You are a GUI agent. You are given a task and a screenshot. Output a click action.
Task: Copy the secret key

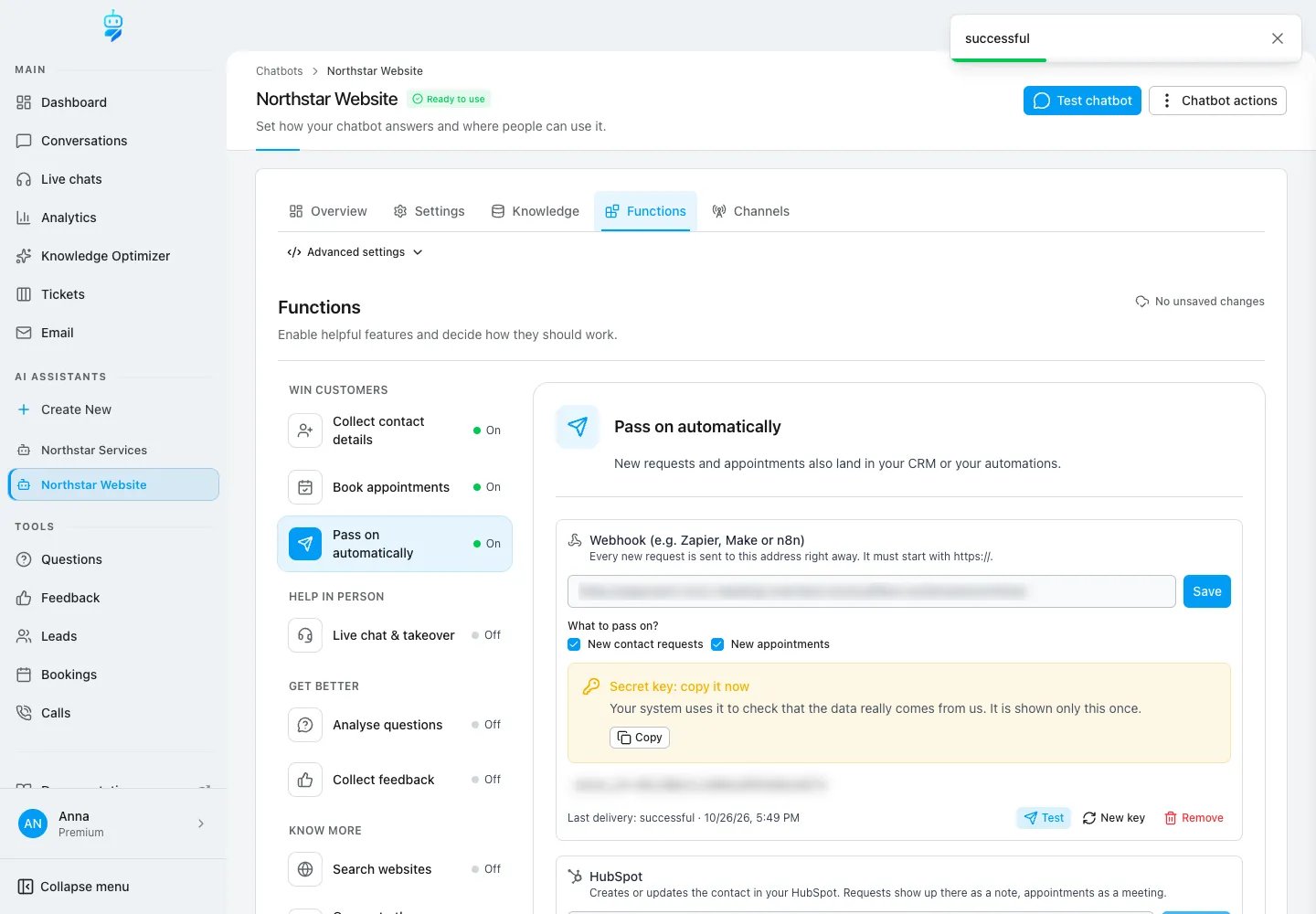tap(640, 738)
